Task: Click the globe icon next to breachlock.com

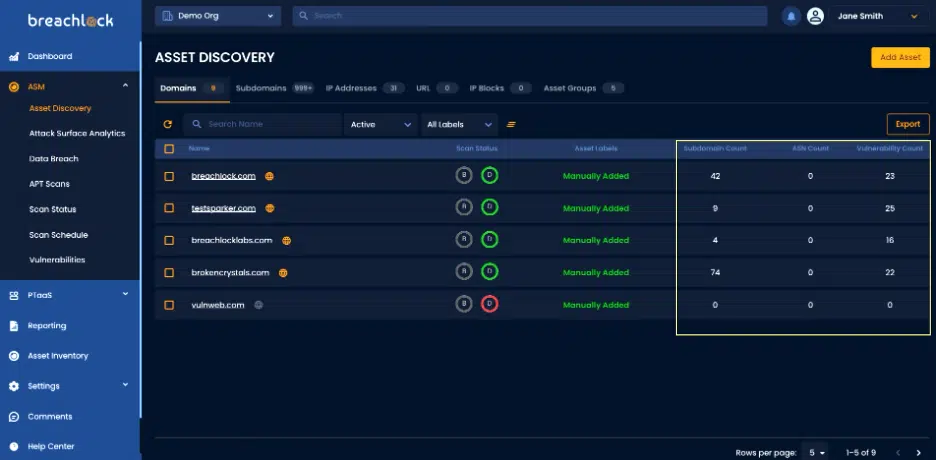Action: [269, 176]
